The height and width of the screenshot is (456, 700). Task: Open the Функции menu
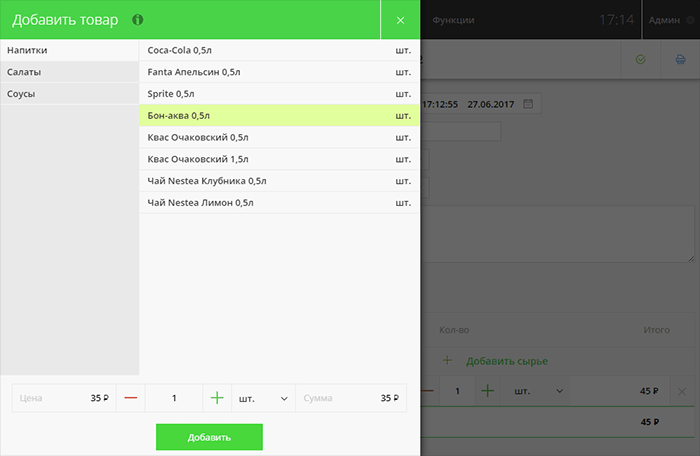[453, 20]
